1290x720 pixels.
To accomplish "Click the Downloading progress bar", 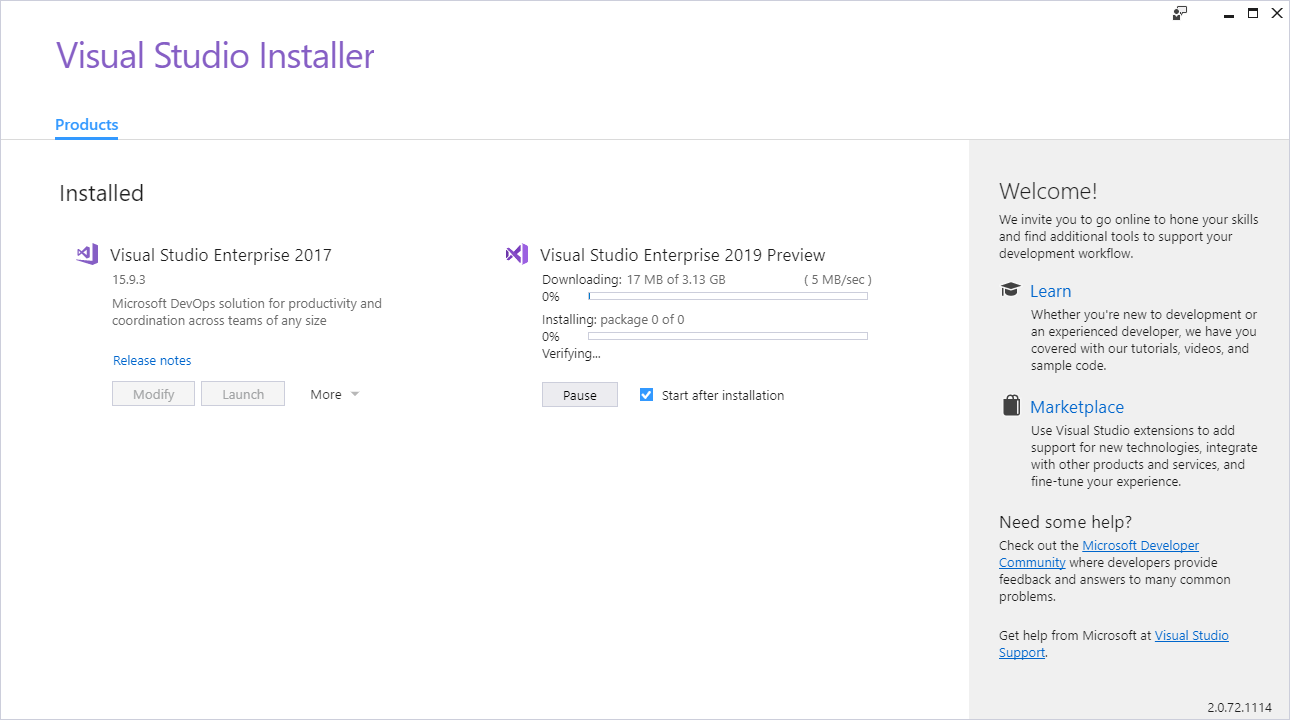I will pyautogui.click(x=728, y=296).
